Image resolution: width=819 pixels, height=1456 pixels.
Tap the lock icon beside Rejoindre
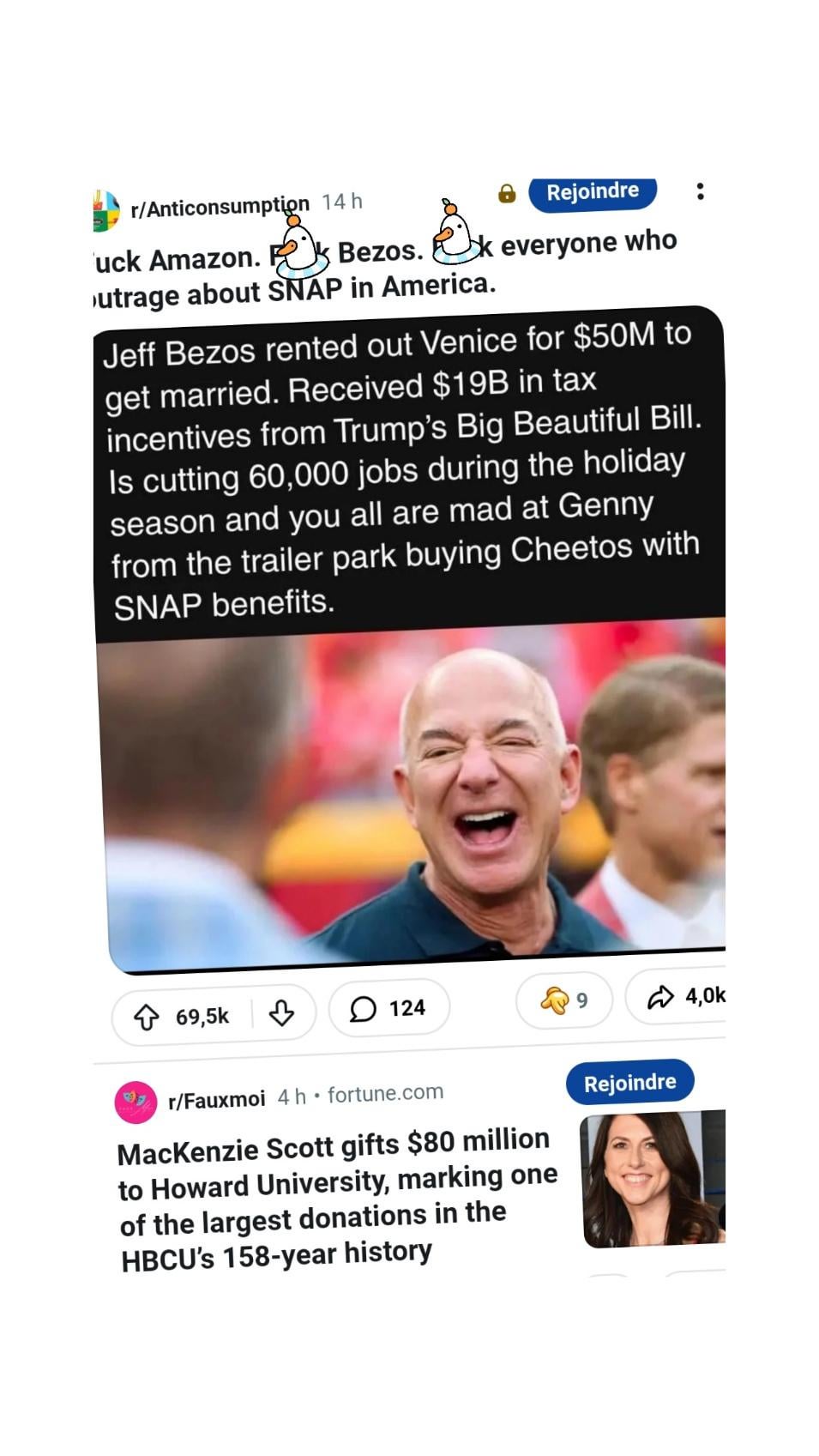(x=507, y=193)
